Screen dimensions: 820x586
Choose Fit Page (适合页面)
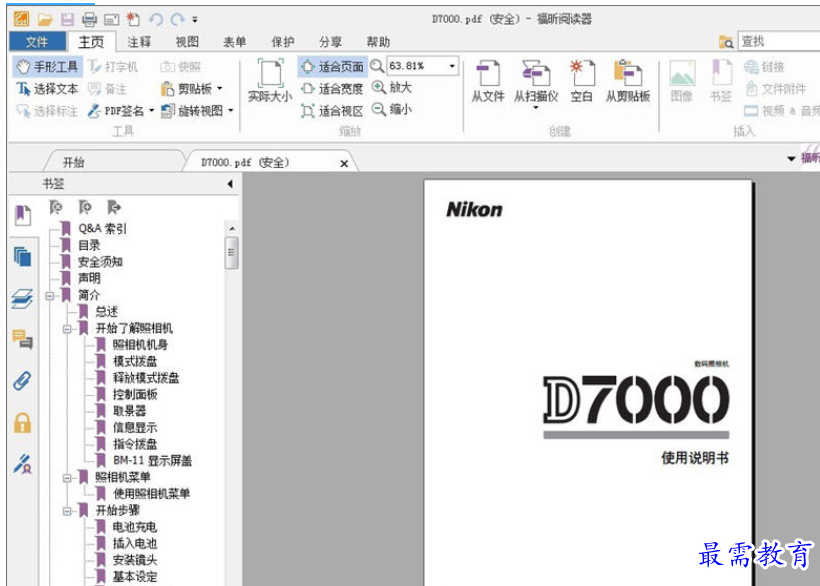tap(333, 66)
